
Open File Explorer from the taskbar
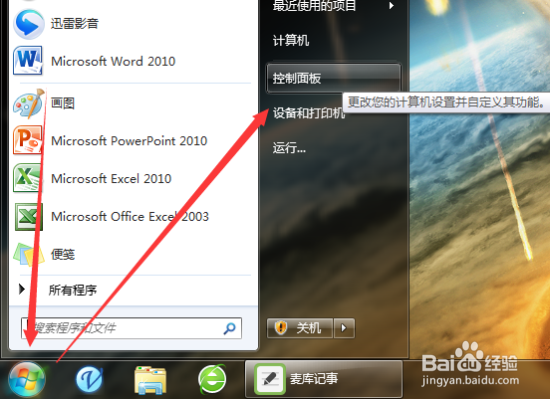pos(150,380)
